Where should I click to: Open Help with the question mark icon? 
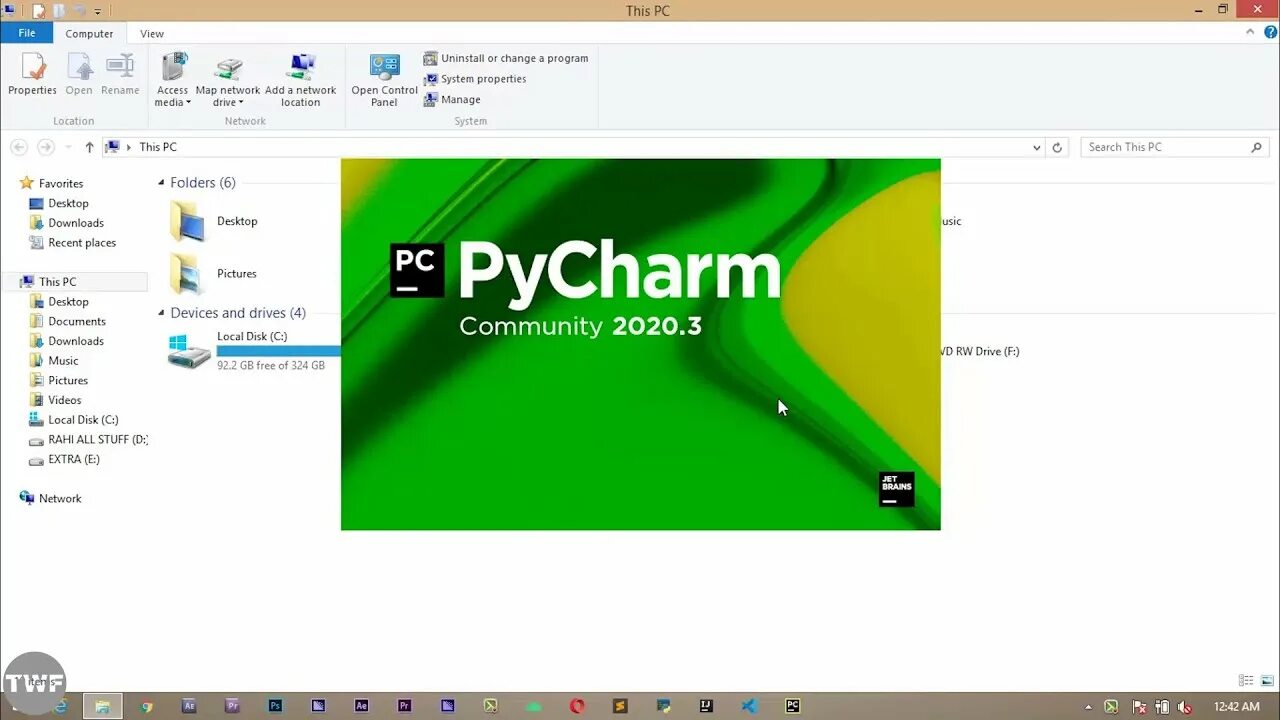[1270, 32]
